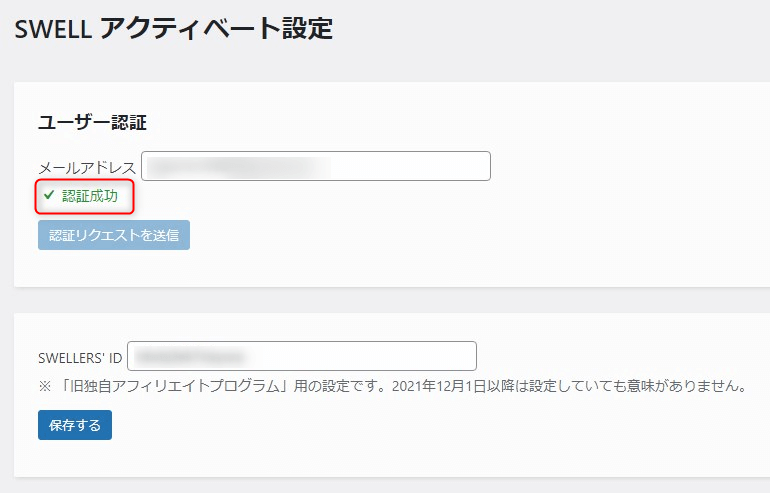Click the メールアドレス email input field
The height and width of the screenshot is (493, 770).
(x=316, y=166)
